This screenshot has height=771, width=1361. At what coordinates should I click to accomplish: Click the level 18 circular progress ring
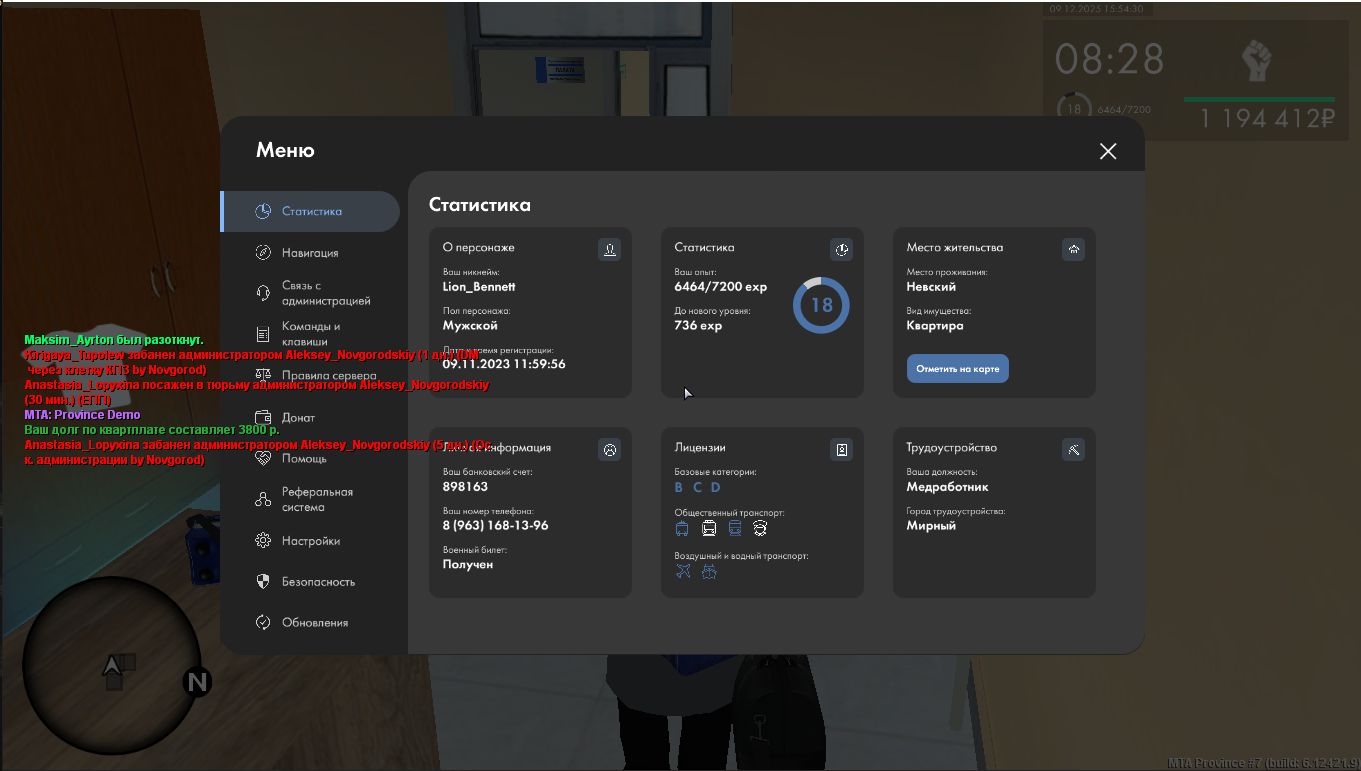pyautogui.click(x=821, y=306)
